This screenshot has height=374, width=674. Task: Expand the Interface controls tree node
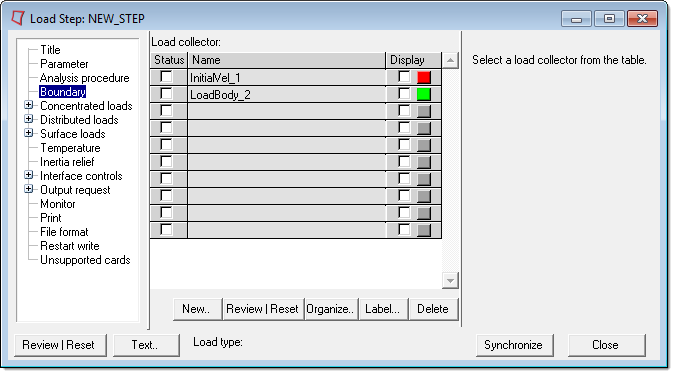tap(29, 175)
